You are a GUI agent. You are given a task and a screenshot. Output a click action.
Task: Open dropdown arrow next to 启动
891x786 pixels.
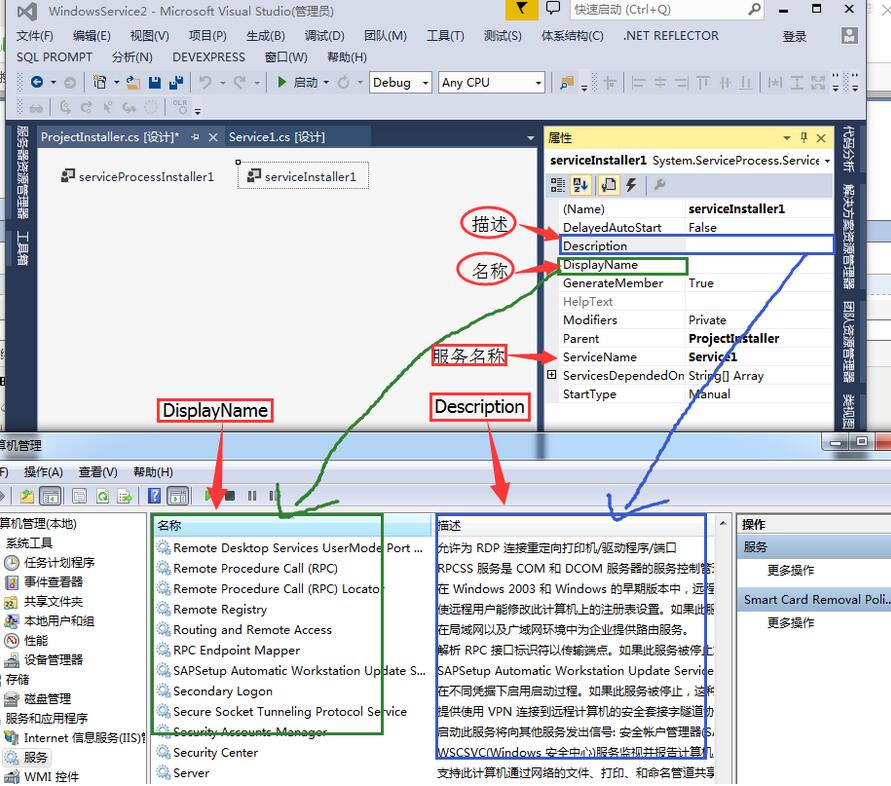[326, 83]
